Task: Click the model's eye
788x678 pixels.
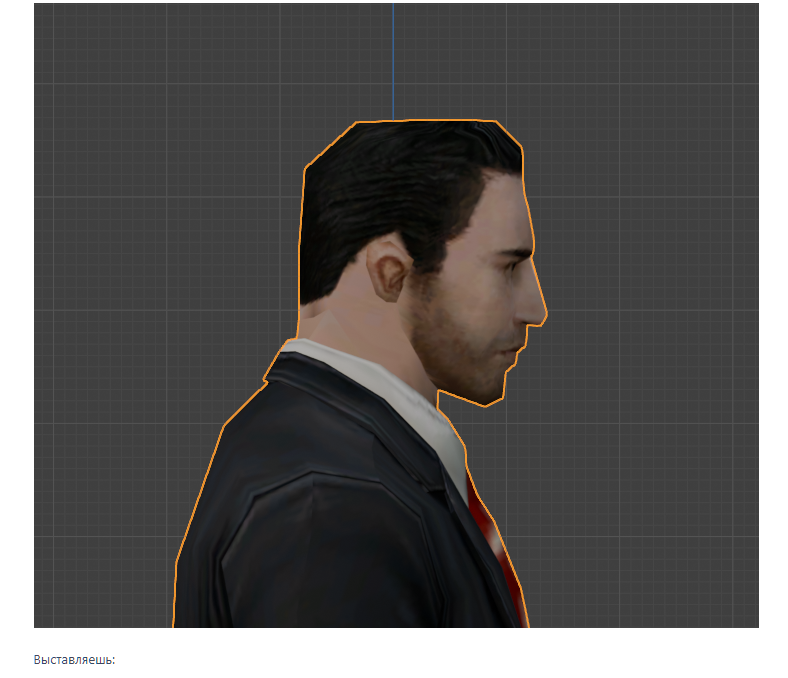Action: click(513, 266)
